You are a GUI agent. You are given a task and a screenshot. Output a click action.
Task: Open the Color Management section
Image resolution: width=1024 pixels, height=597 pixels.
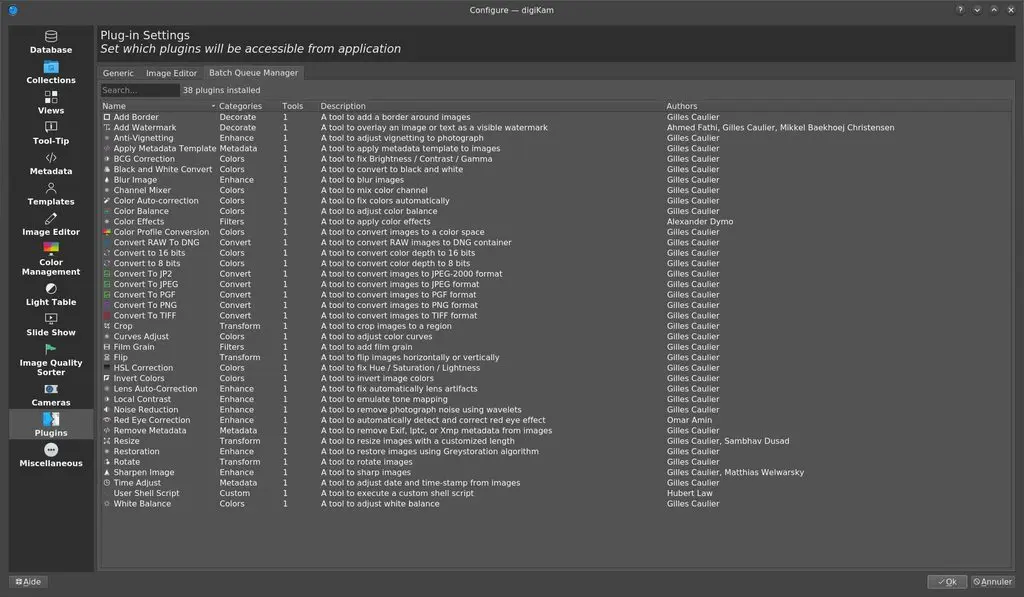coord(50,260)
